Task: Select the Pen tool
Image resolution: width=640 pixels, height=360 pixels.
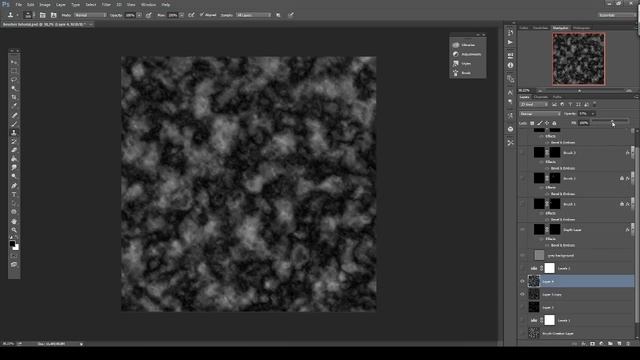Action: tap(14, 186)
